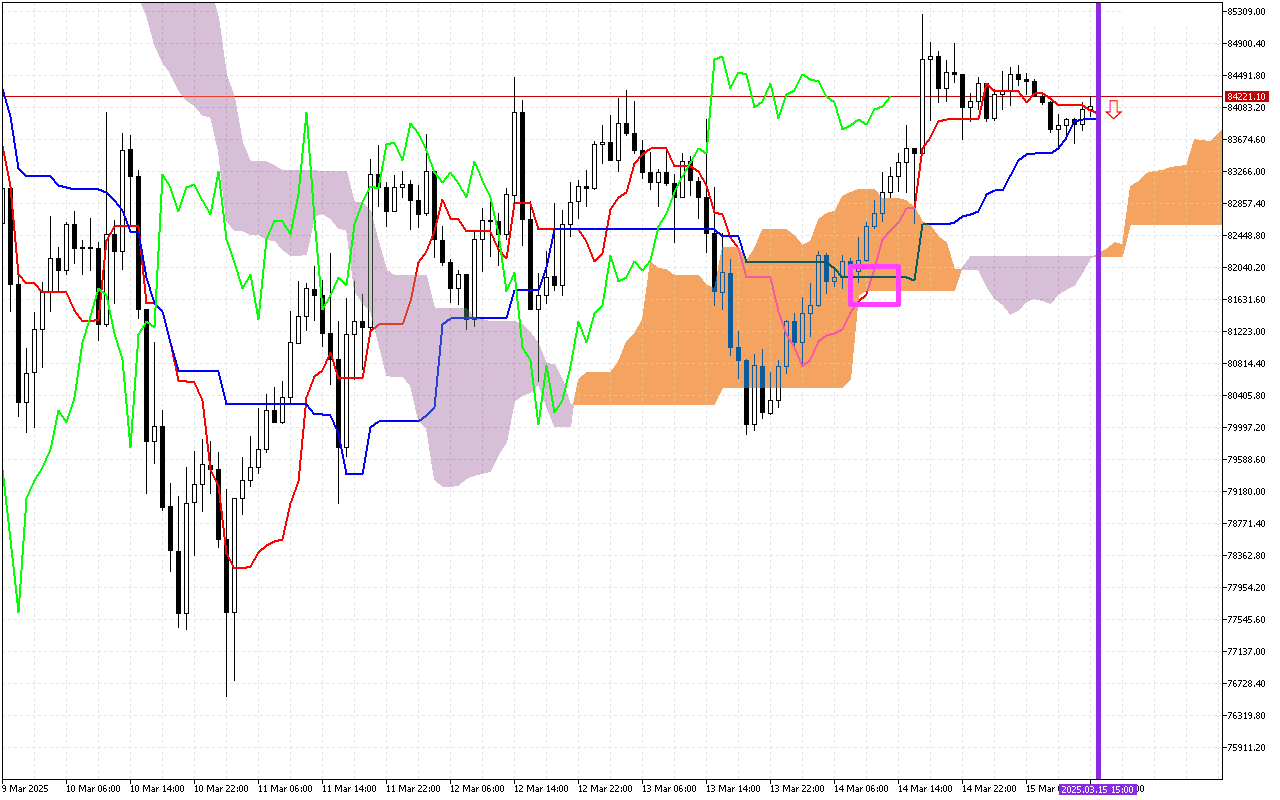Click the red down arrow signal icon
Image resolution: width=1280 pixels, height=800 pixels.
[1113, 110]
